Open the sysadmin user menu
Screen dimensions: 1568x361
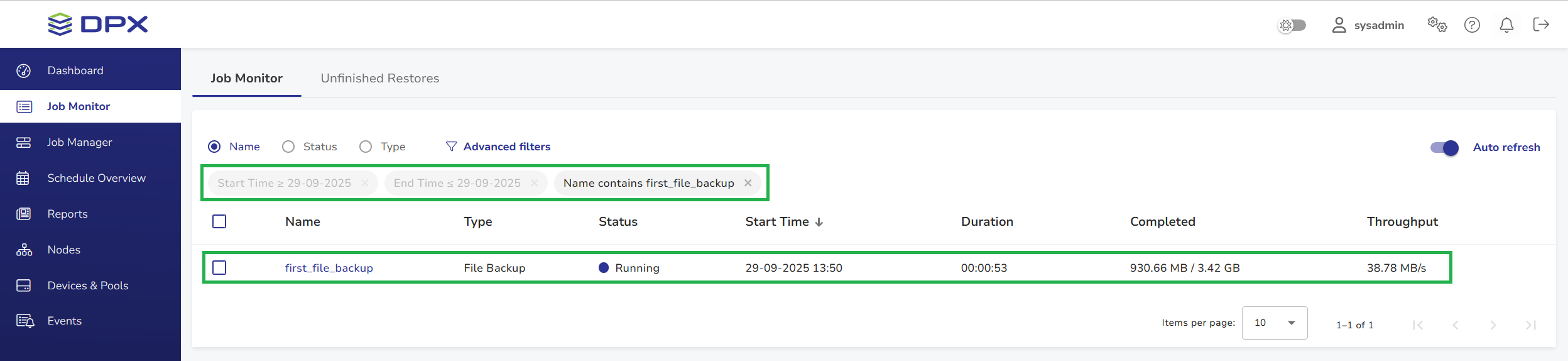1368,25
